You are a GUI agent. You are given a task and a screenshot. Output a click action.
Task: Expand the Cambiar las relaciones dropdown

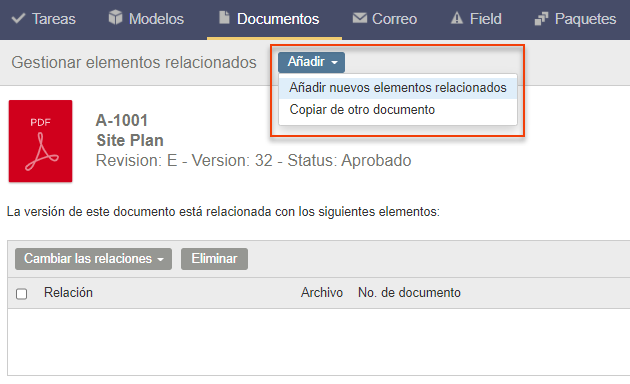pyautogui.click(x=93, y=259)
